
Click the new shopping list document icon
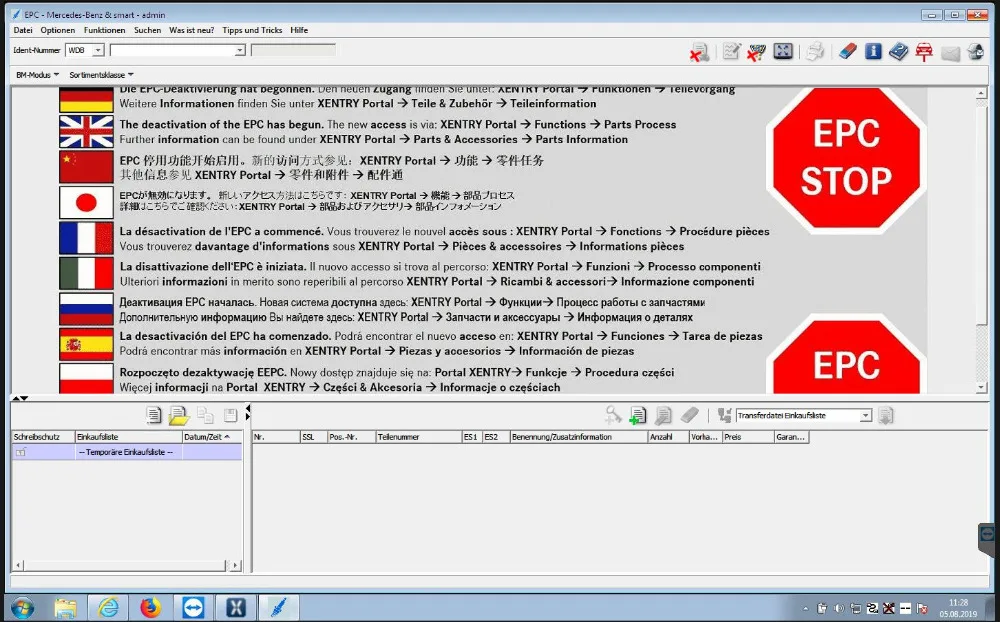click(x=153, y=415)
